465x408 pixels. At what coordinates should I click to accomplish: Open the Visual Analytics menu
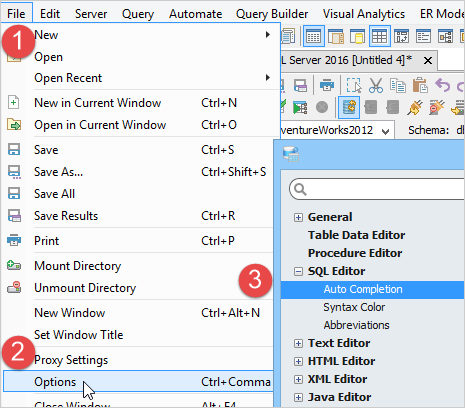[364, 14]
